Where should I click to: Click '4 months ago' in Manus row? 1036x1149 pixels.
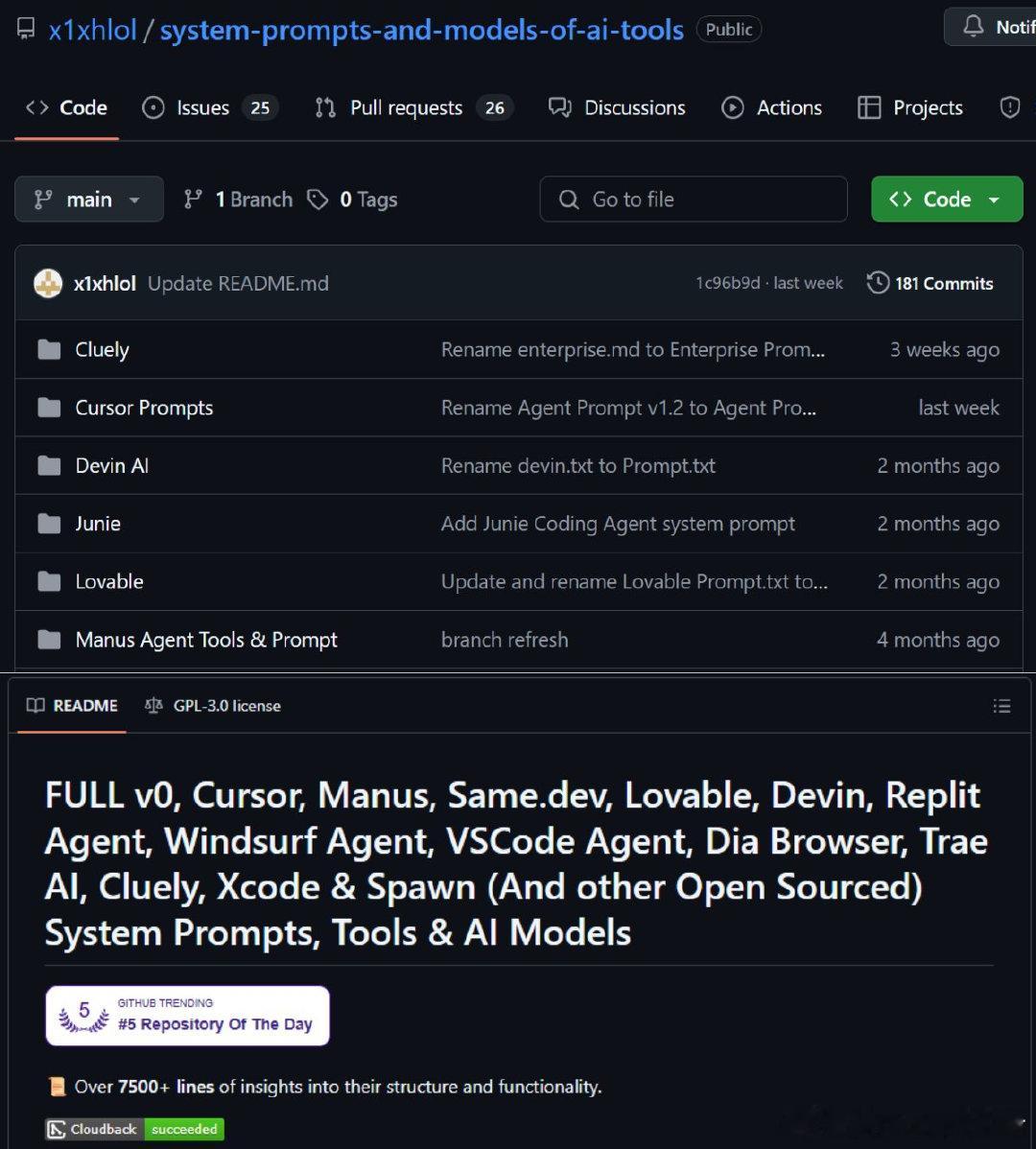click(x=938, y=640)
